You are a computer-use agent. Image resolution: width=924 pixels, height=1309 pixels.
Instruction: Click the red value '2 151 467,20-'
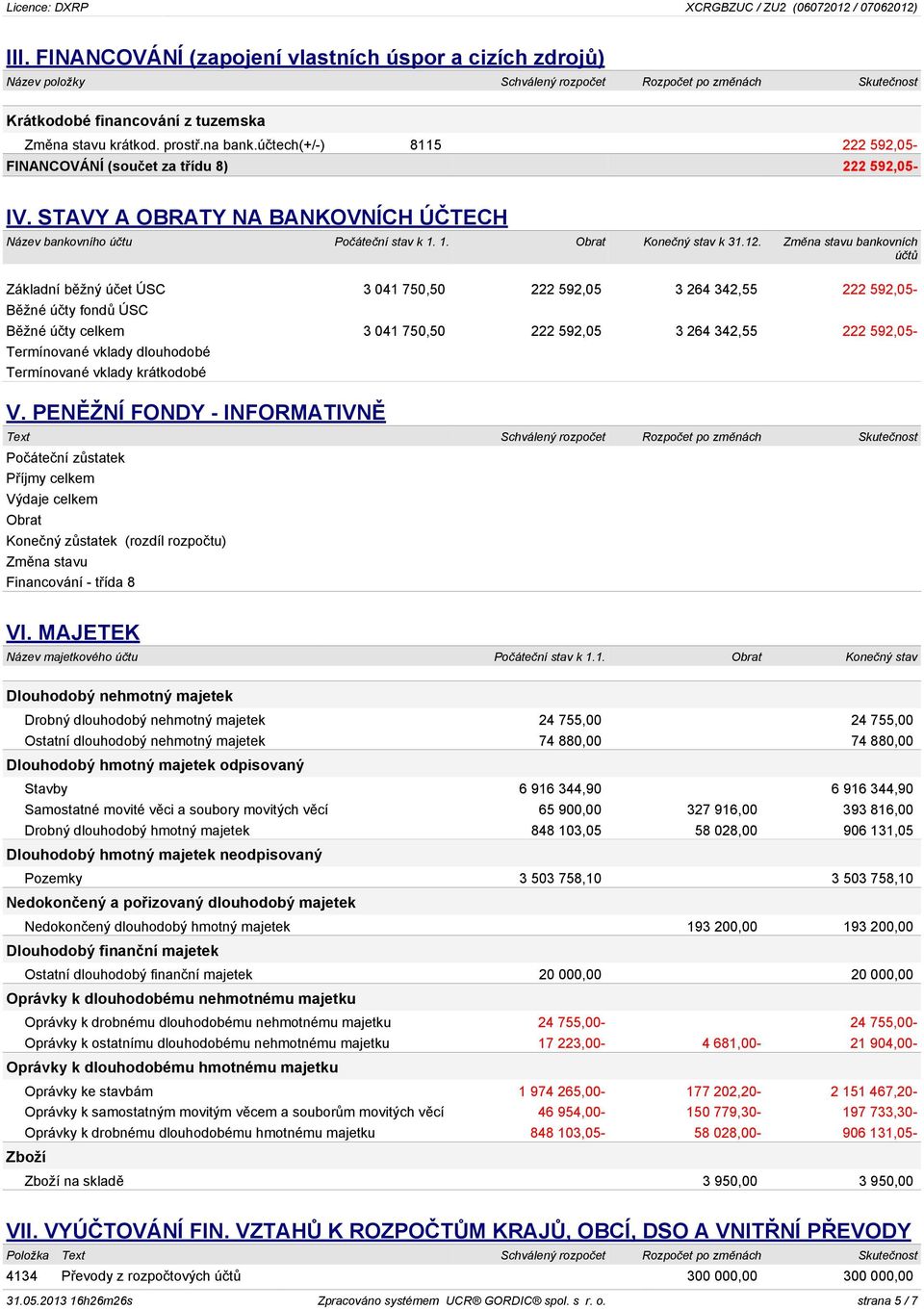click(x=874, y=1091)
